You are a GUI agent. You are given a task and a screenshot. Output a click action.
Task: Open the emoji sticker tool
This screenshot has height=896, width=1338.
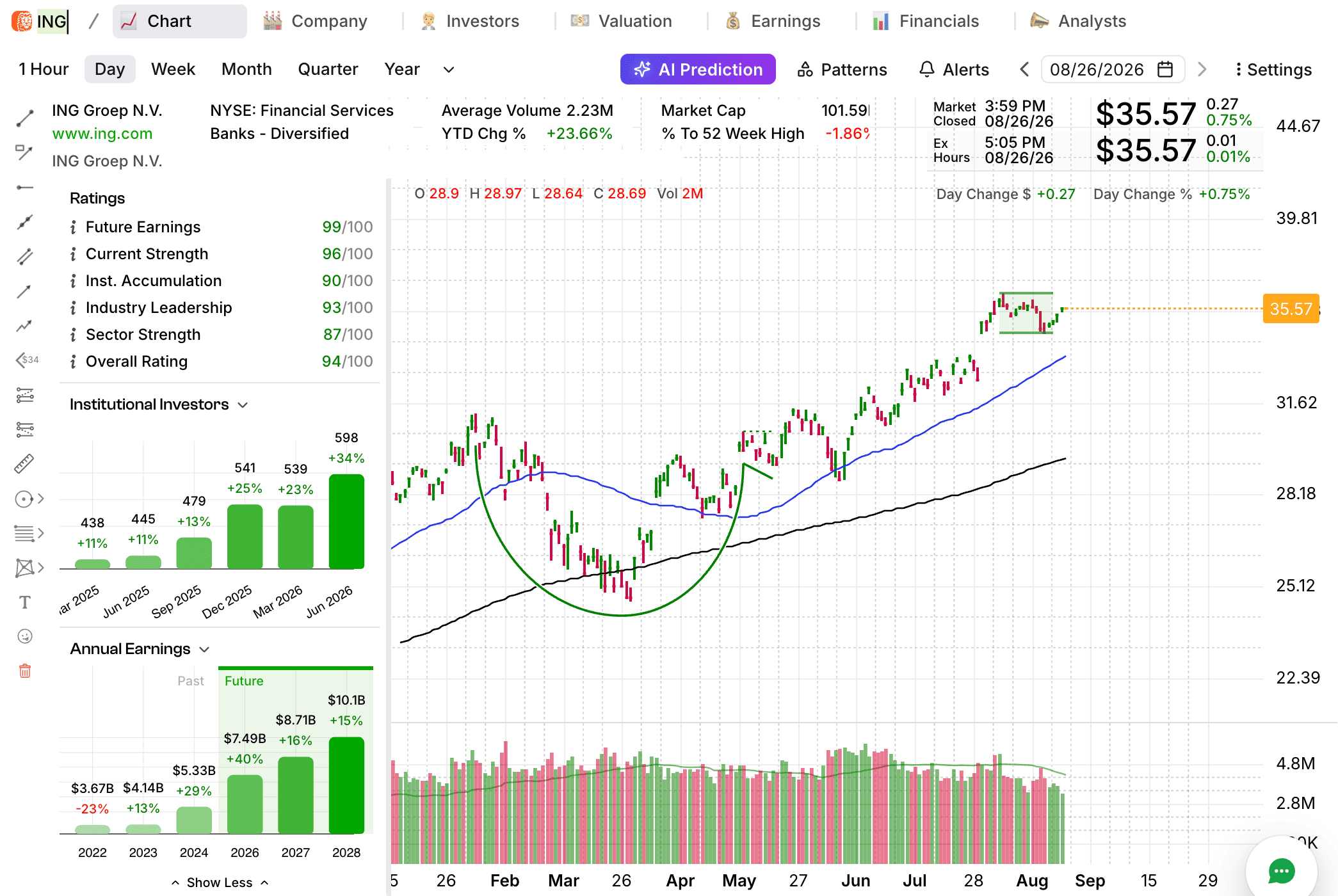[24, 636]
